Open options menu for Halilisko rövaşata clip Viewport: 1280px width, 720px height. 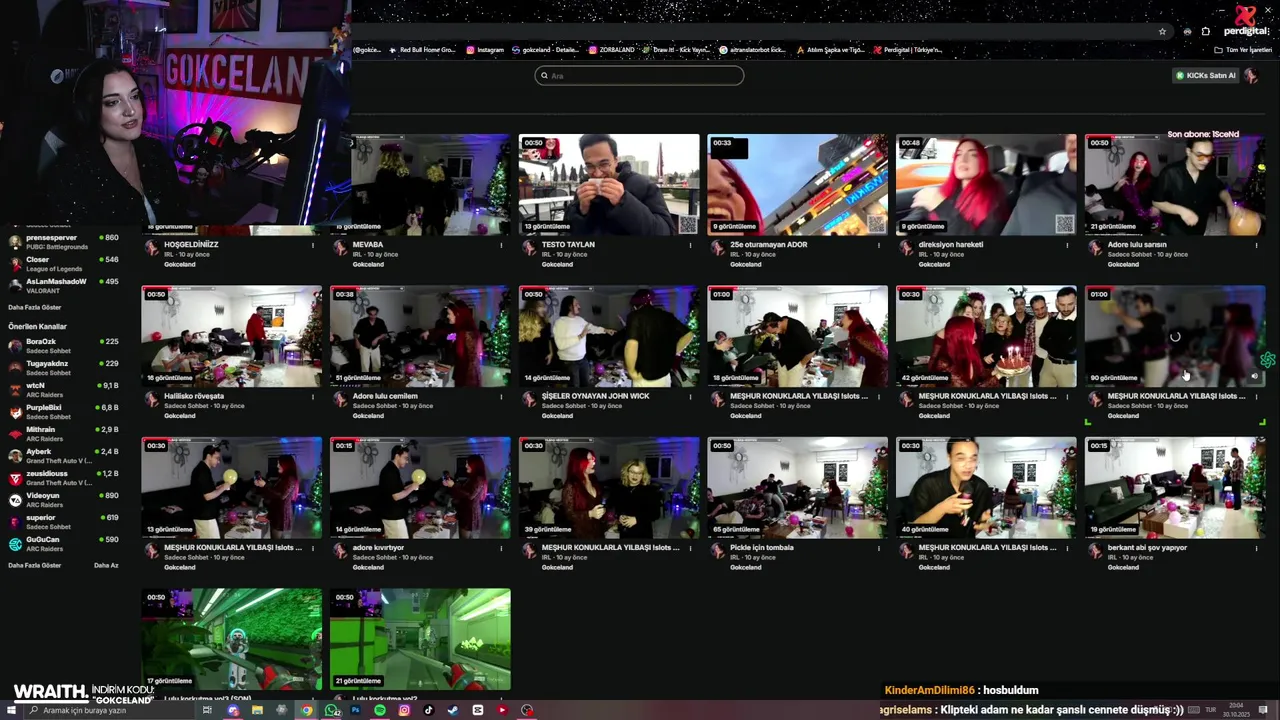313,396
